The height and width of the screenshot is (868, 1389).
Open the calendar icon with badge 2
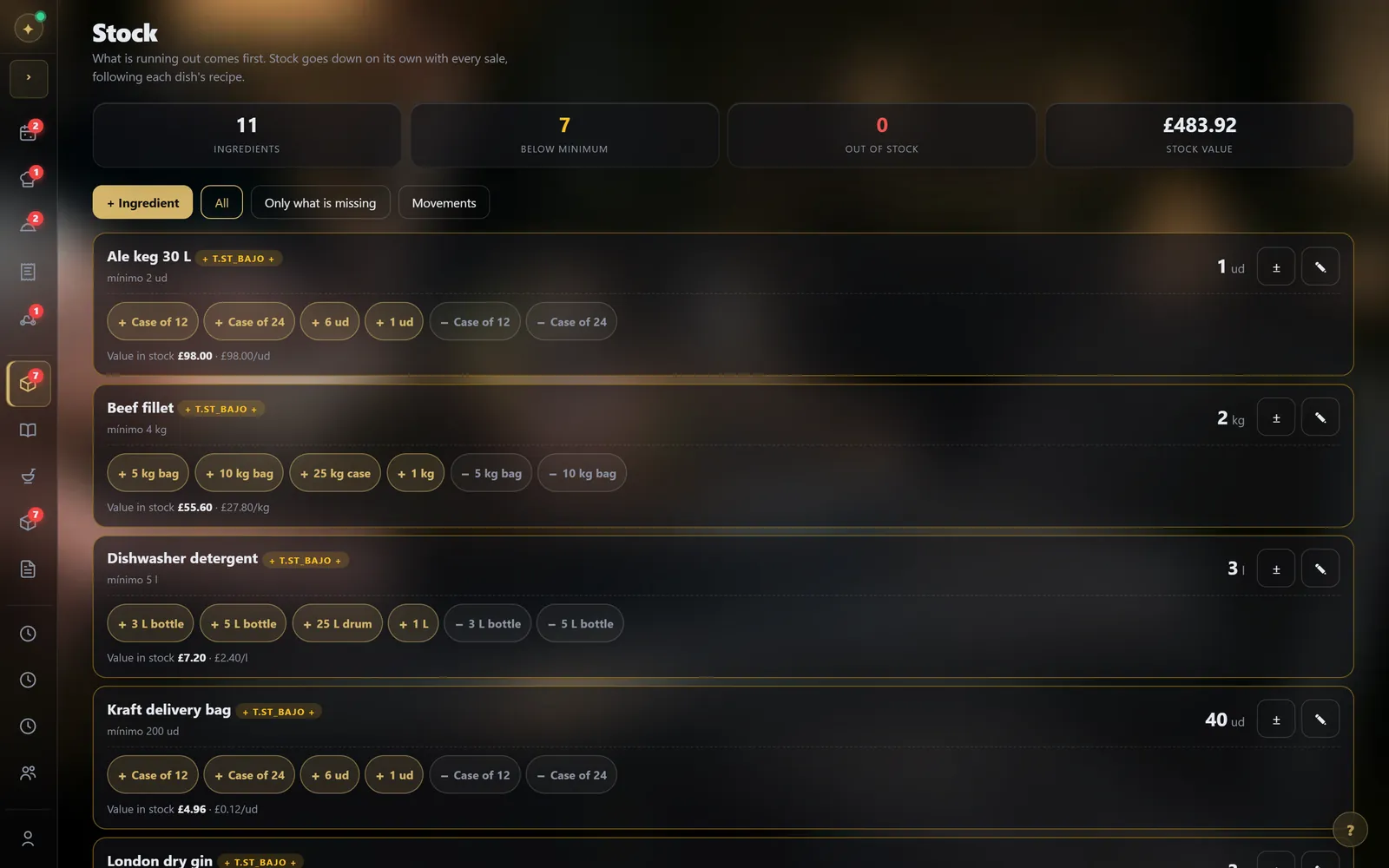(29, 132)
